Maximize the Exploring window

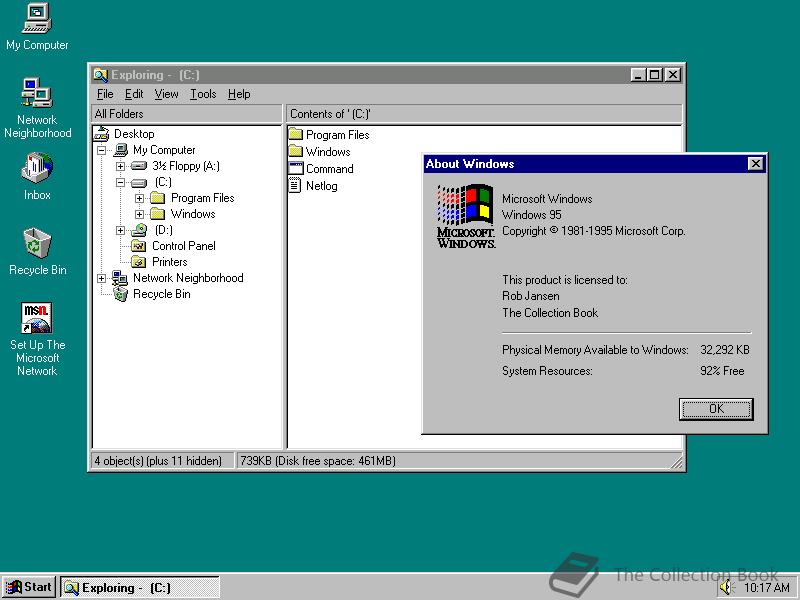pyautogui.click(x=654, y=75)
